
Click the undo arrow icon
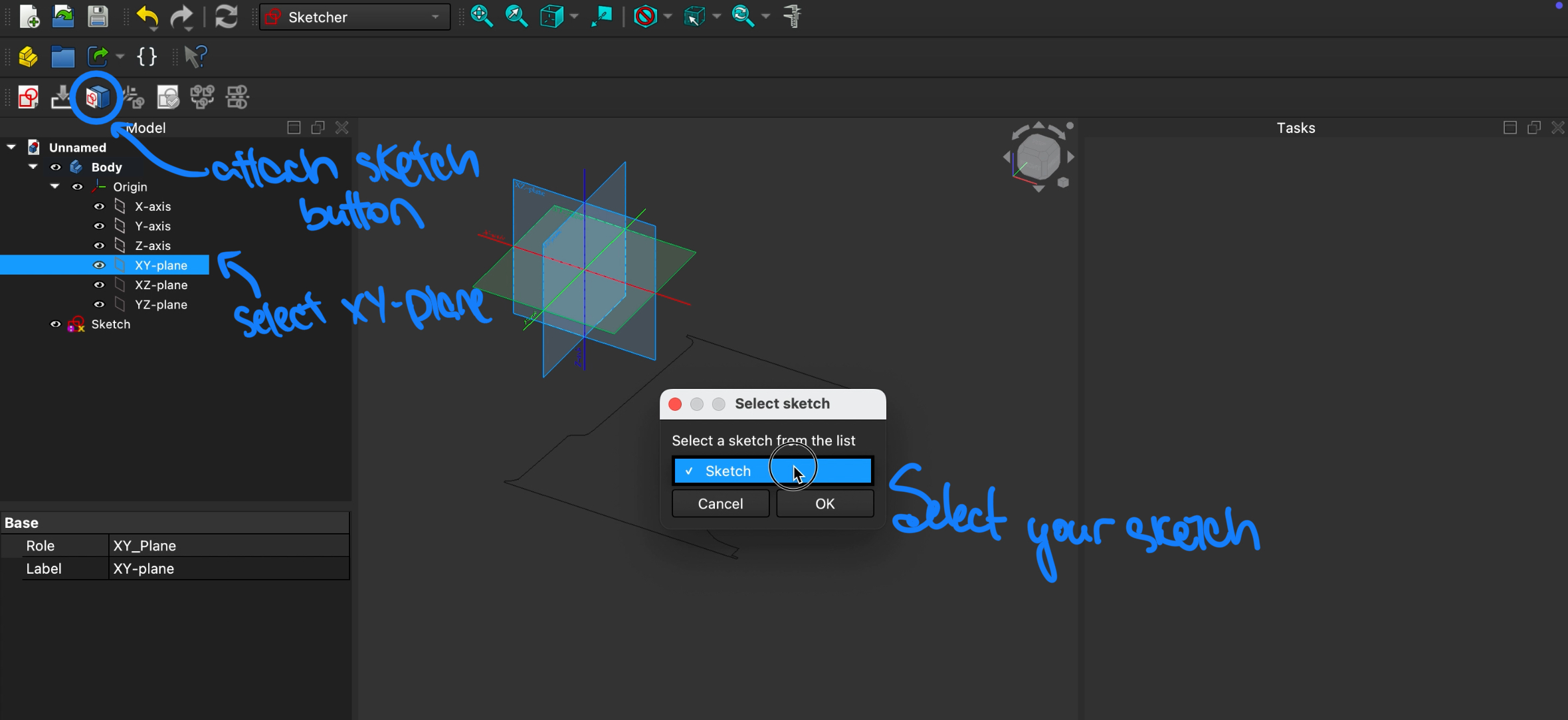click(x=146, y=17)
